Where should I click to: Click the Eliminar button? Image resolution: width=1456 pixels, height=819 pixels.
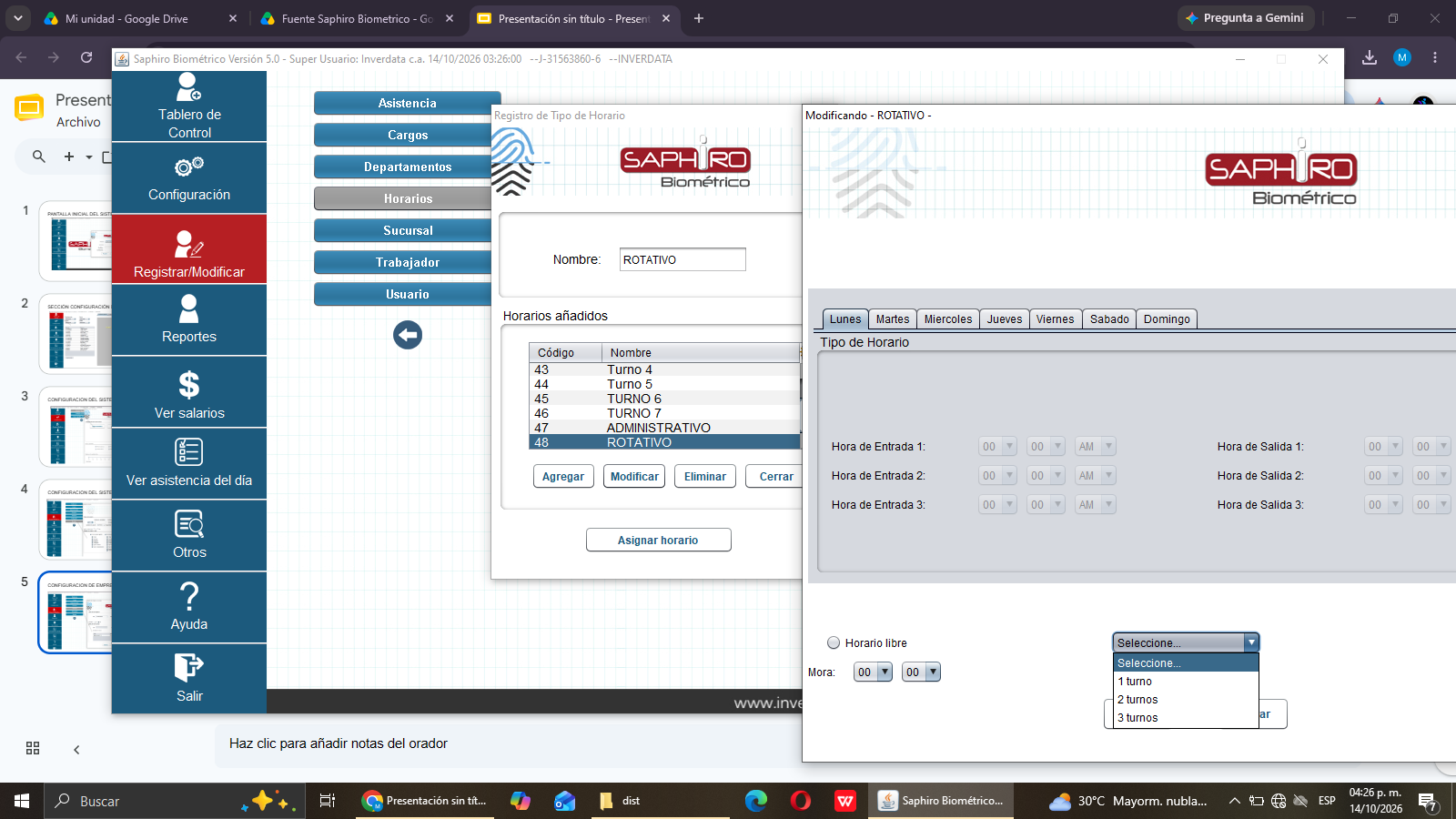(x=705, y=476)
